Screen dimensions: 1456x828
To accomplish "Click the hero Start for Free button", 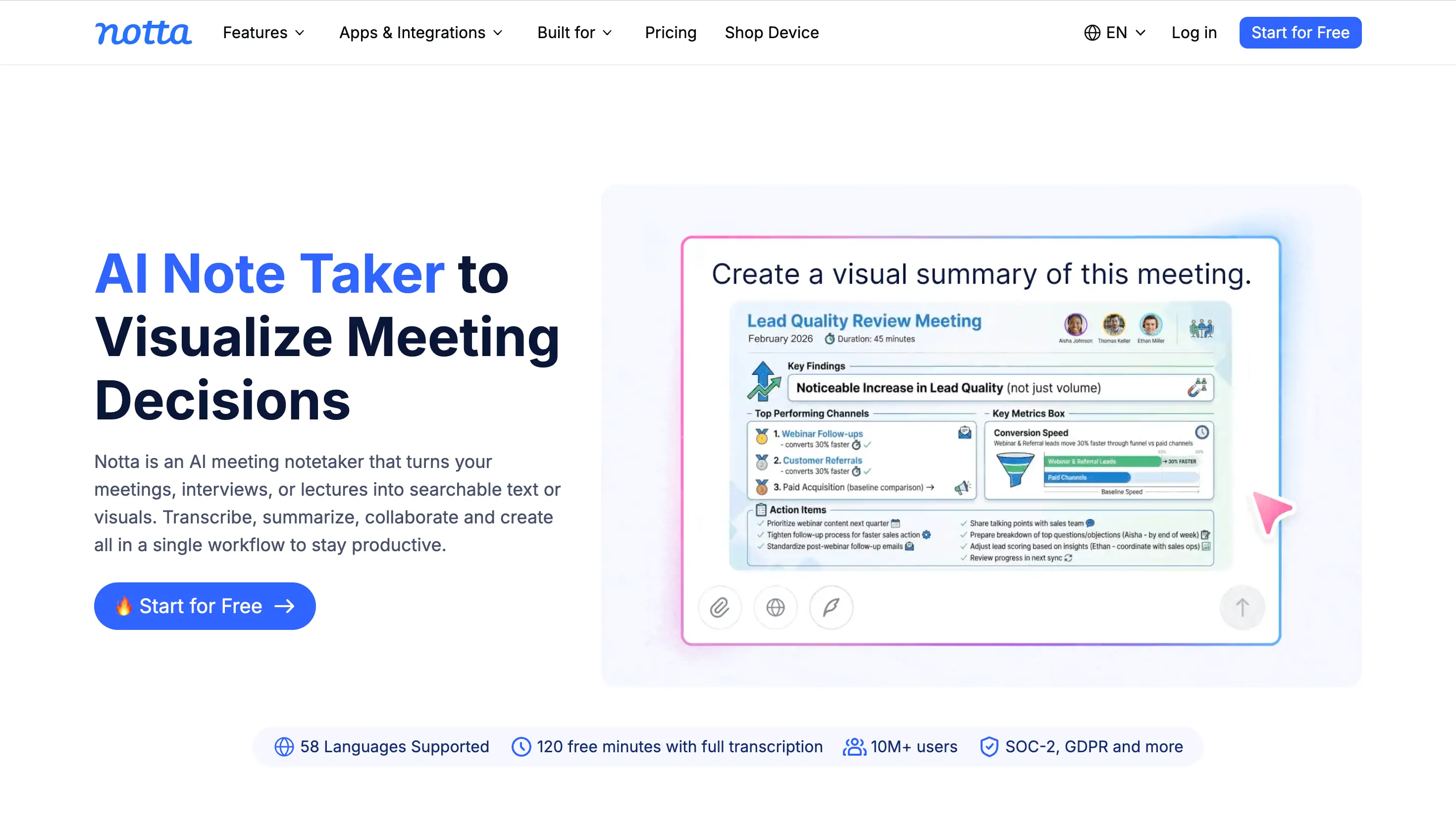I will coord(205,606).
